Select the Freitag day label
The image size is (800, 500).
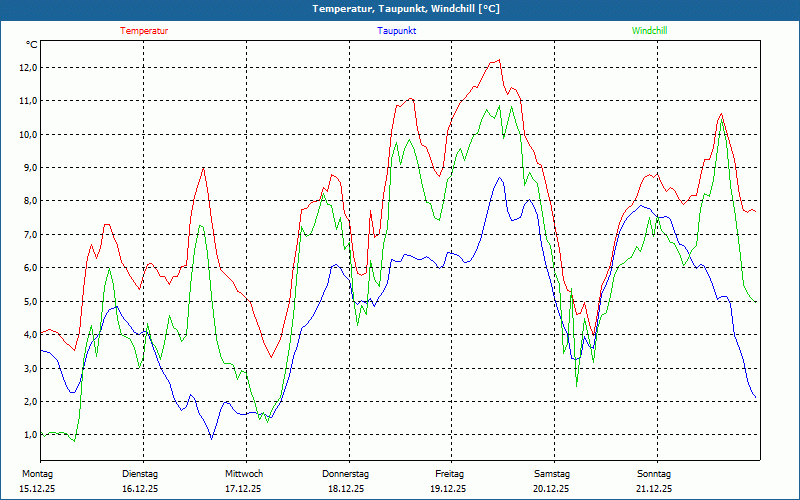click(449, 473)
